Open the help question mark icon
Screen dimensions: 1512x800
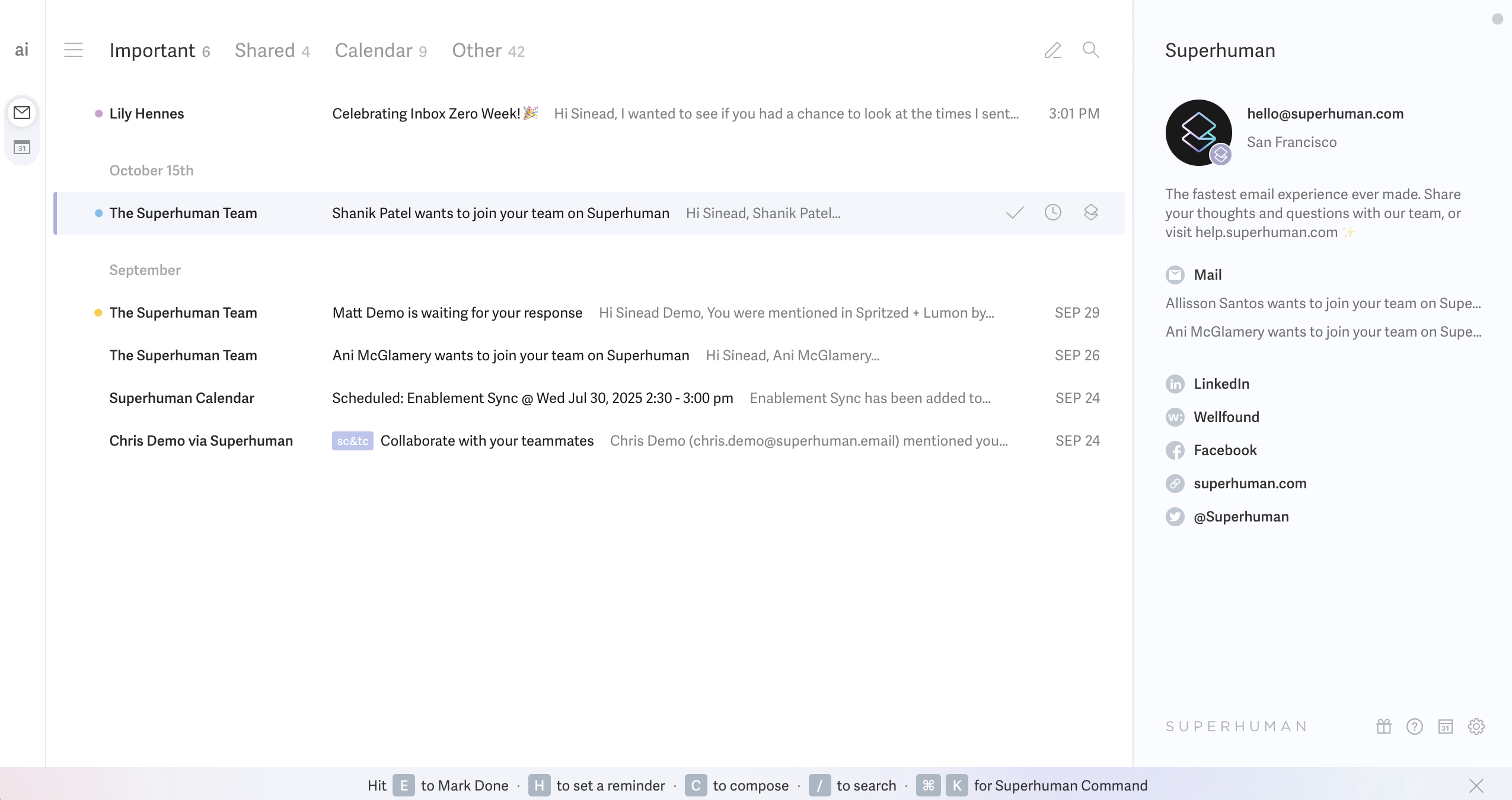1414,726
